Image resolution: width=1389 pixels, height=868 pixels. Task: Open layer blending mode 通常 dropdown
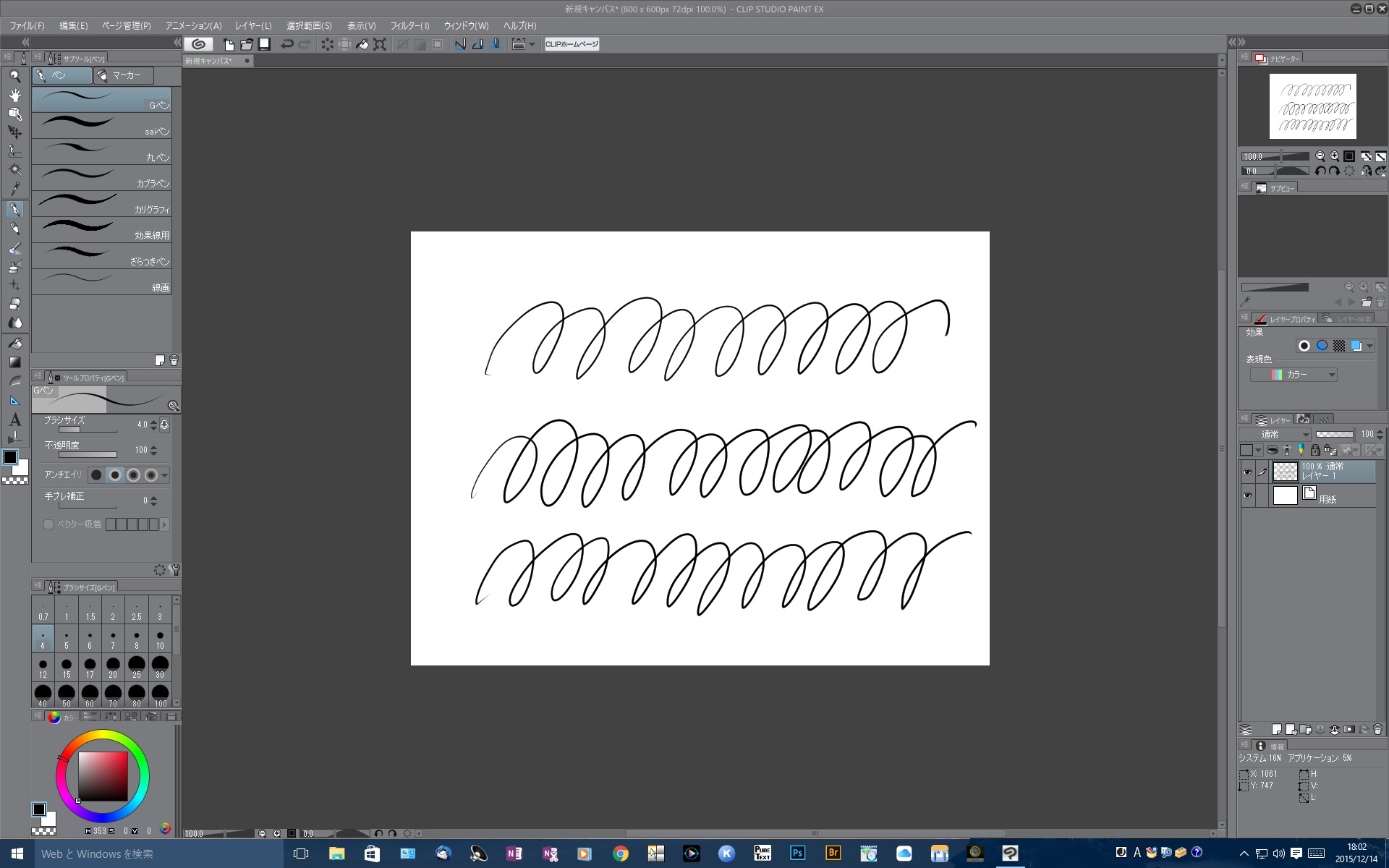point(1275,435)
